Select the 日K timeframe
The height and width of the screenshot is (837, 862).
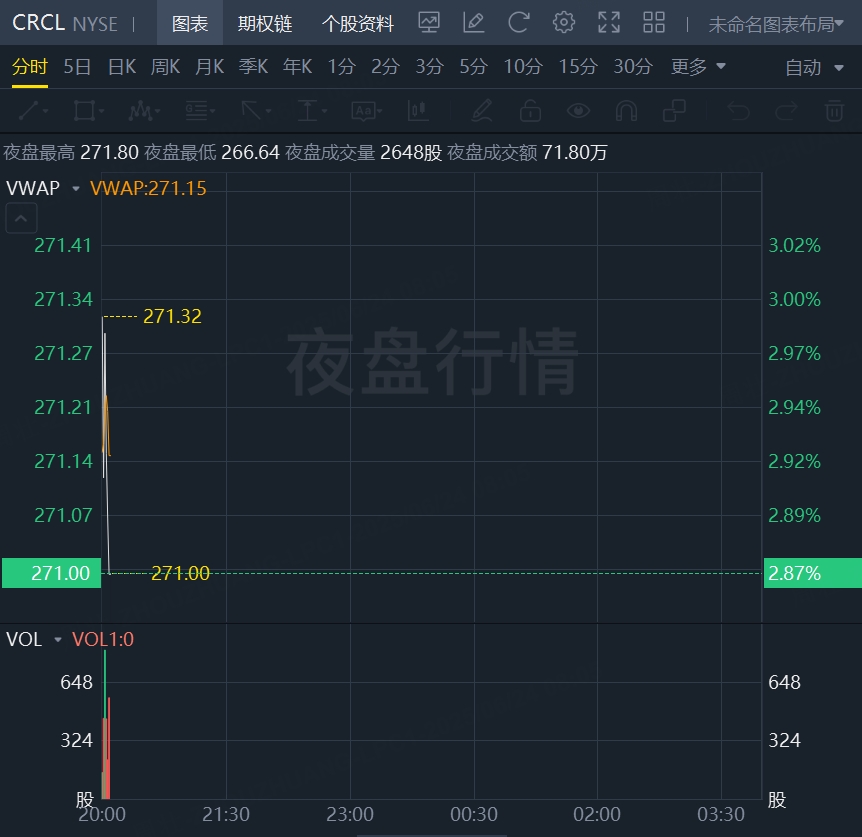121,66
